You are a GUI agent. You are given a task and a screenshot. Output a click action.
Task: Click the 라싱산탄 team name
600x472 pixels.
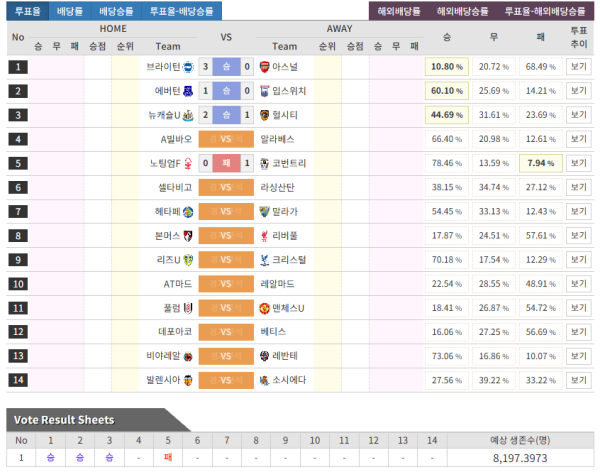[x=277, y=188]
